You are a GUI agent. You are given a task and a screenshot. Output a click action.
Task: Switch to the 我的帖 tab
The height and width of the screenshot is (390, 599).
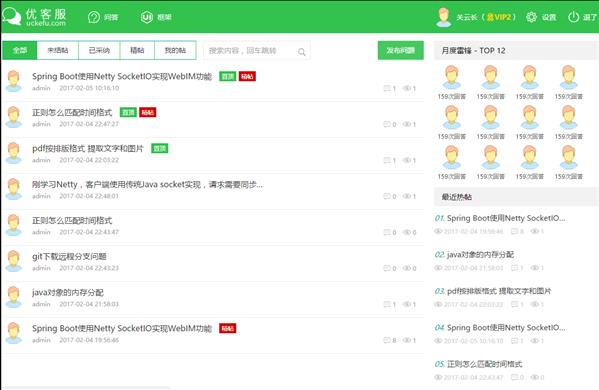pyautogui.click(x=175, y=50)
